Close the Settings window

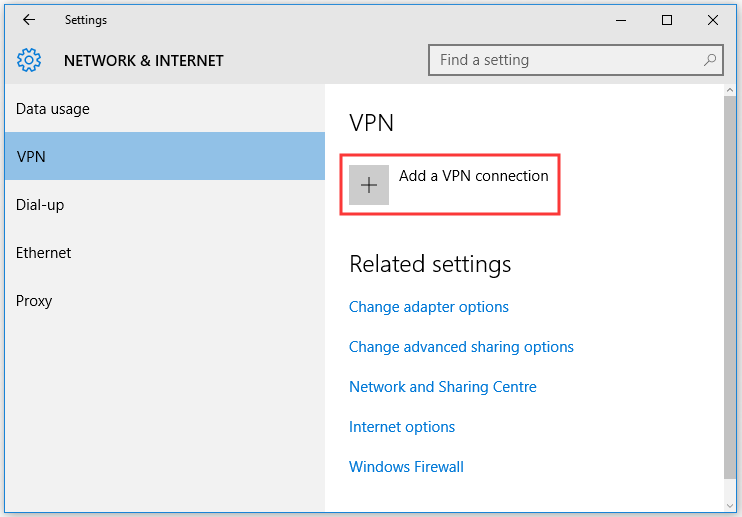(x=713, y=20)
